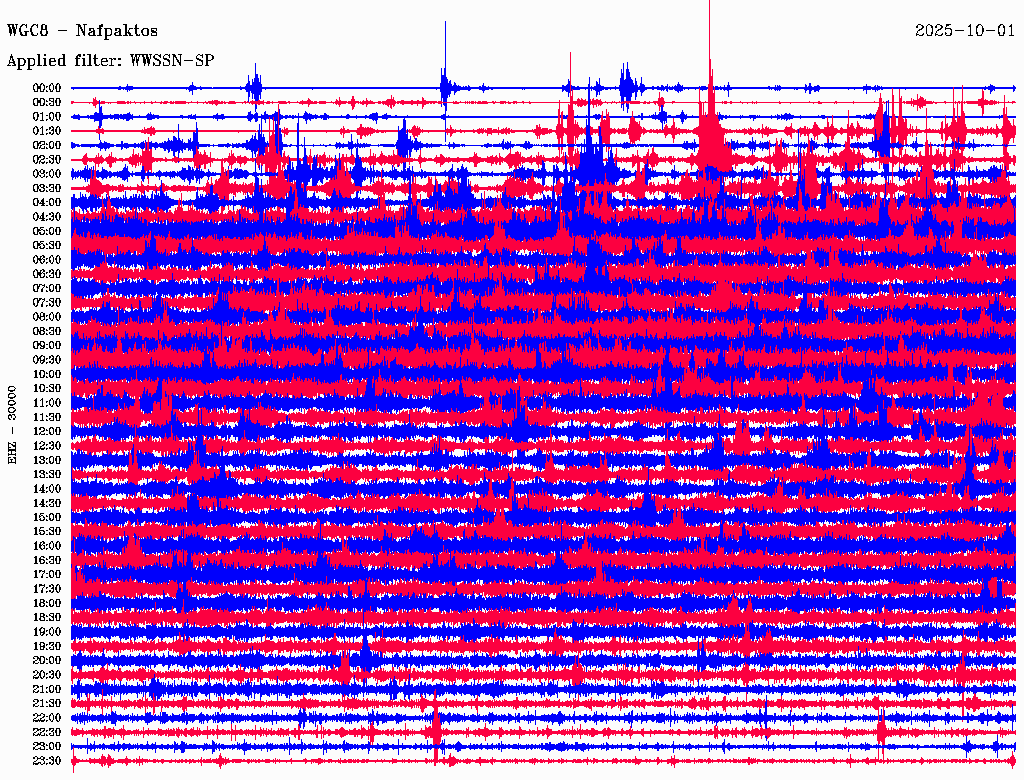
Task: Select the 06:00 time row label
Action: (47, 260)
